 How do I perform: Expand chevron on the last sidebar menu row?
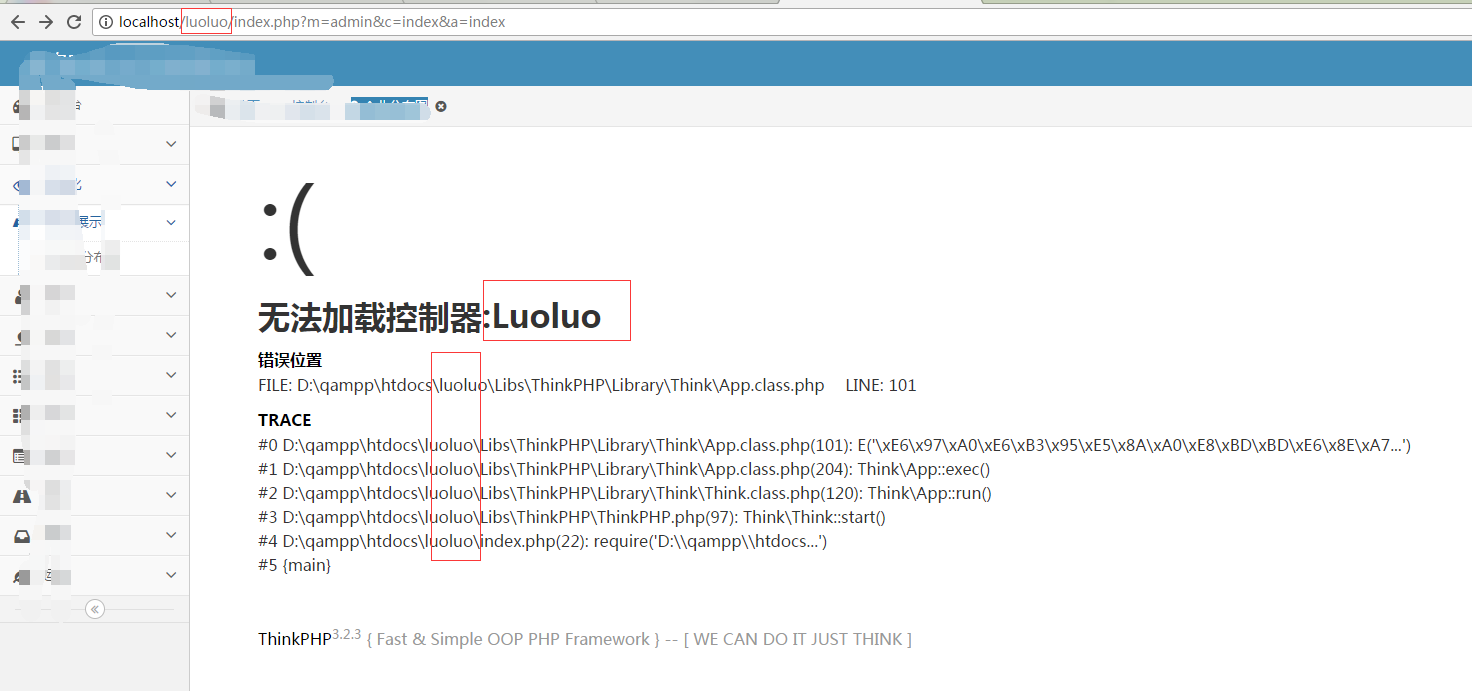point(171,575)
